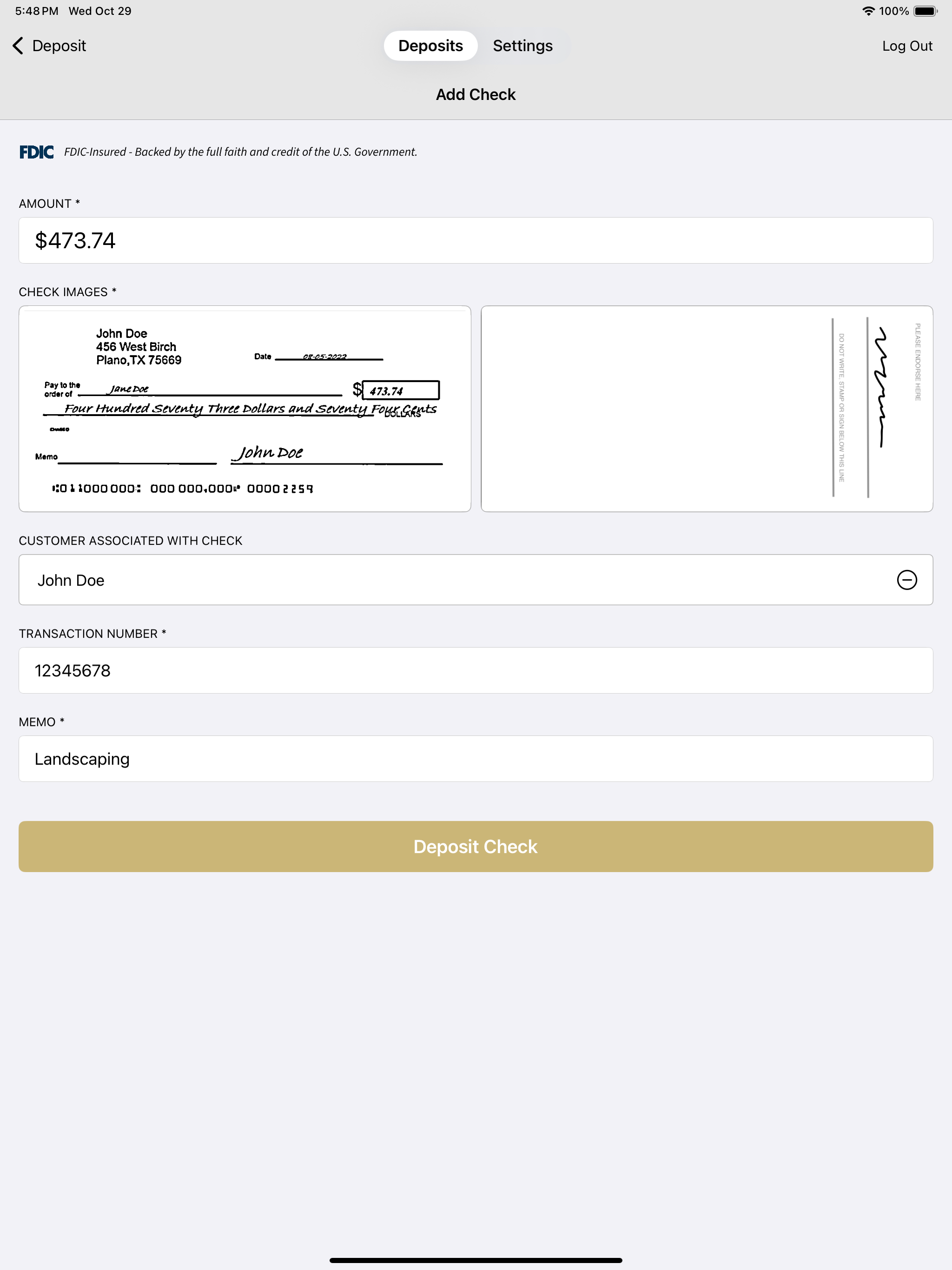Edit the Memo field containing Landscaping
Viewport: 952px width, 1270px height.
476,759
